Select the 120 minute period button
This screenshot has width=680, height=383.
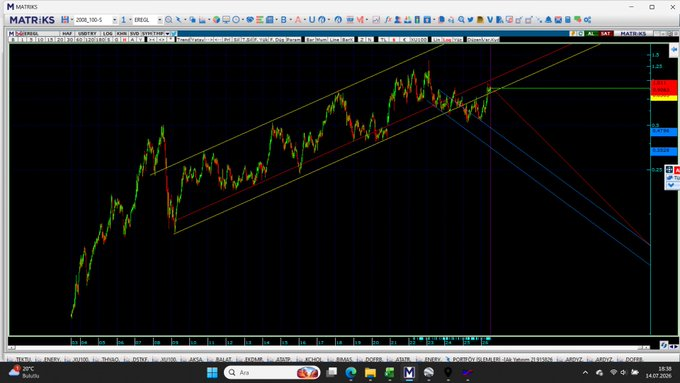click(90, 39)
